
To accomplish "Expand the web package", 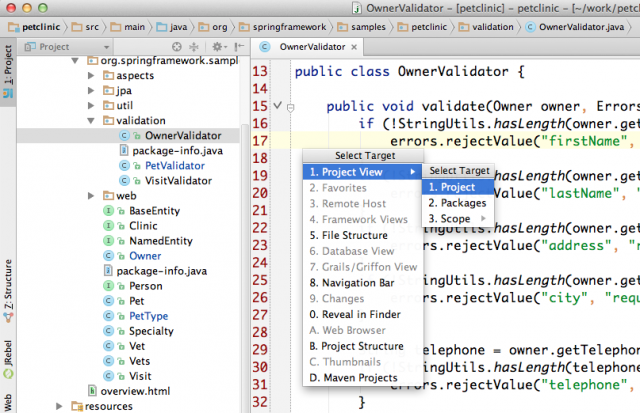I will pyautogui.click(x=91, y=196).
